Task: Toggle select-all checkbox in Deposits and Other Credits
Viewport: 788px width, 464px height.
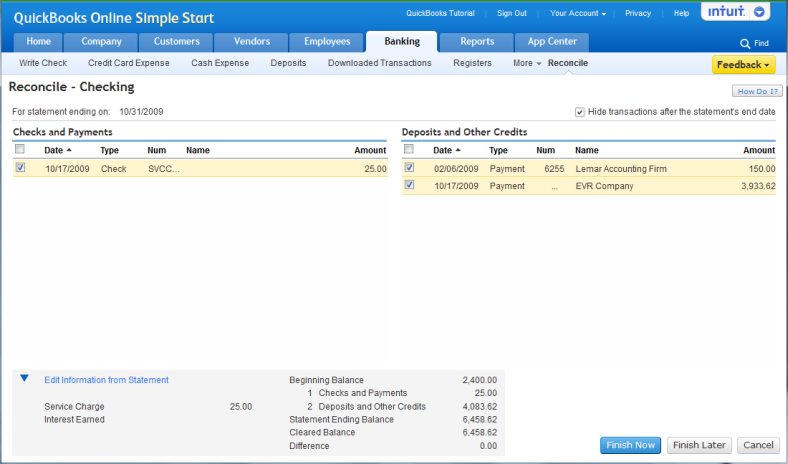Action: pos(409,149)
